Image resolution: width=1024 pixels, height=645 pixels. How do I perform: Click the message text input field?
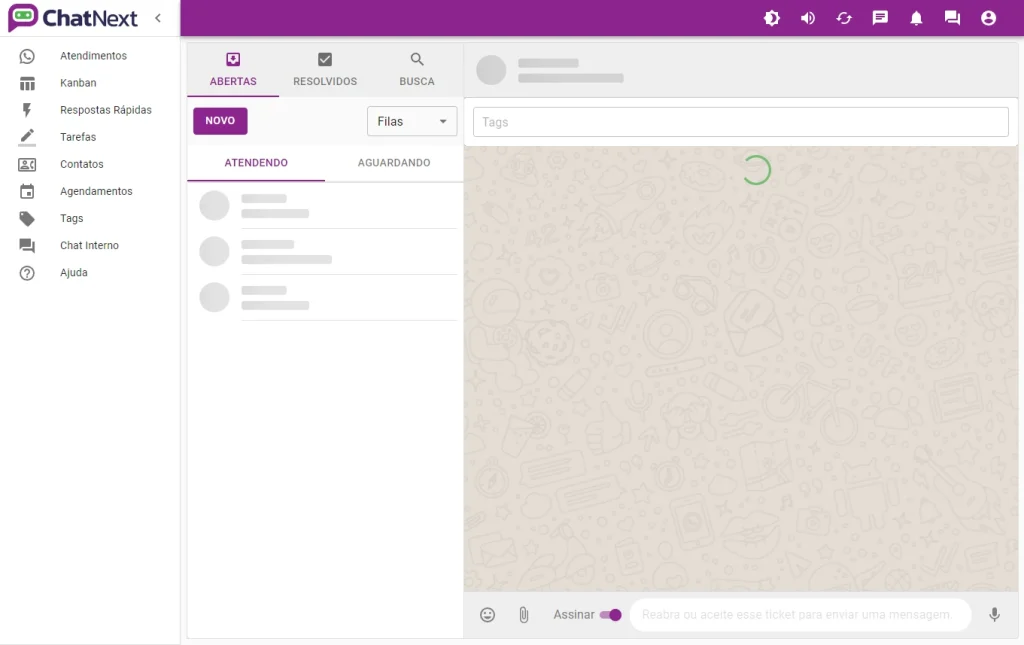click(801, 615)
